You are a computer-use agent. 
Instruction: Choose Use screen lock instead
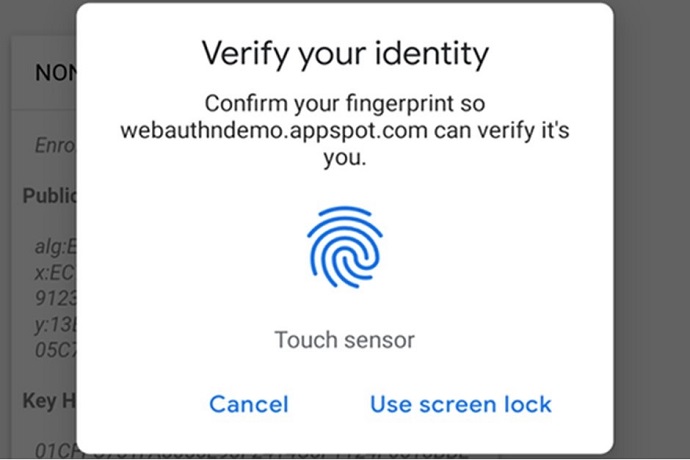pos(460,404)
